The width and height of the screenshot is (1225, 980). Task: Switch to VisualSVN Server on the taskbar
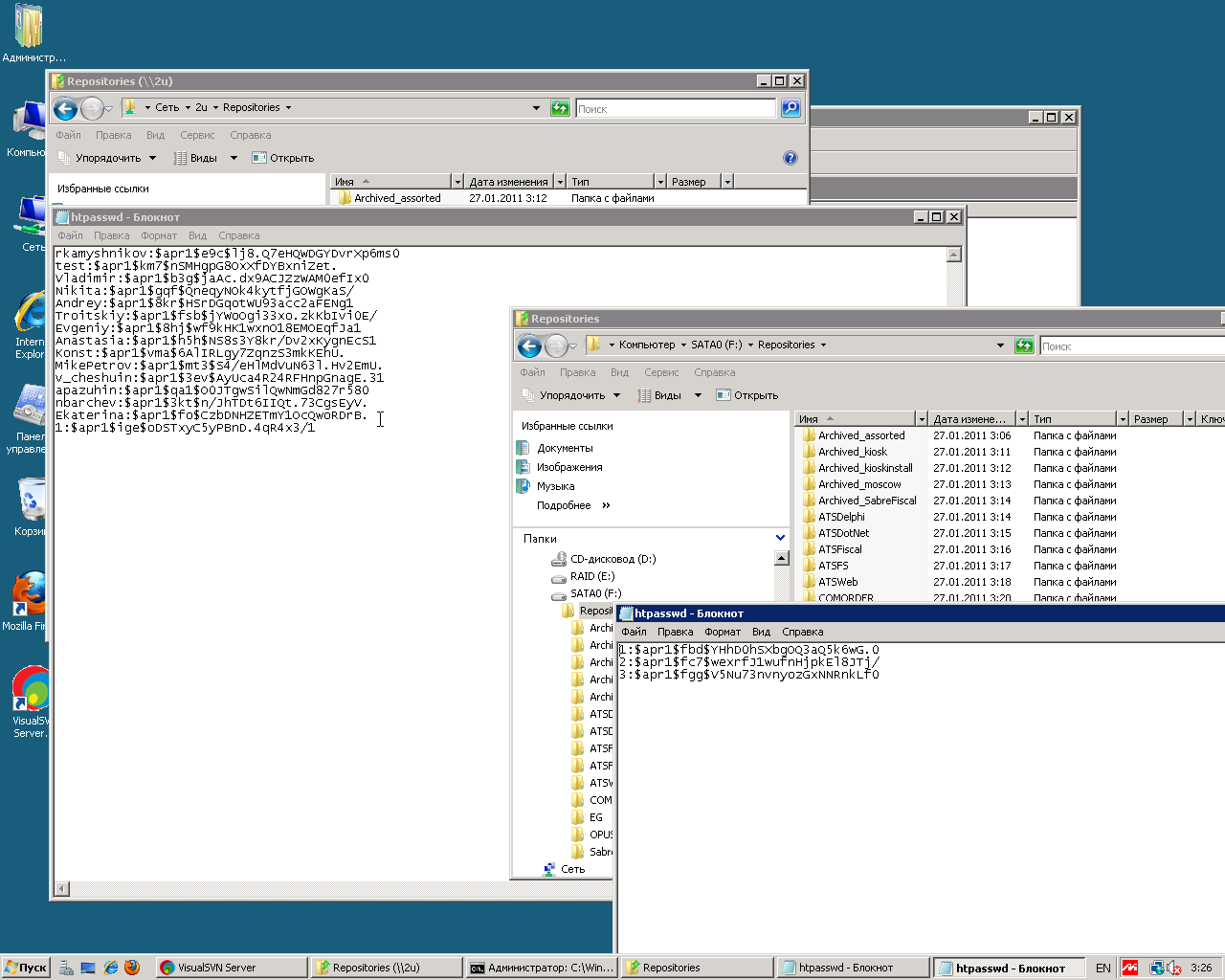point(231,968)
